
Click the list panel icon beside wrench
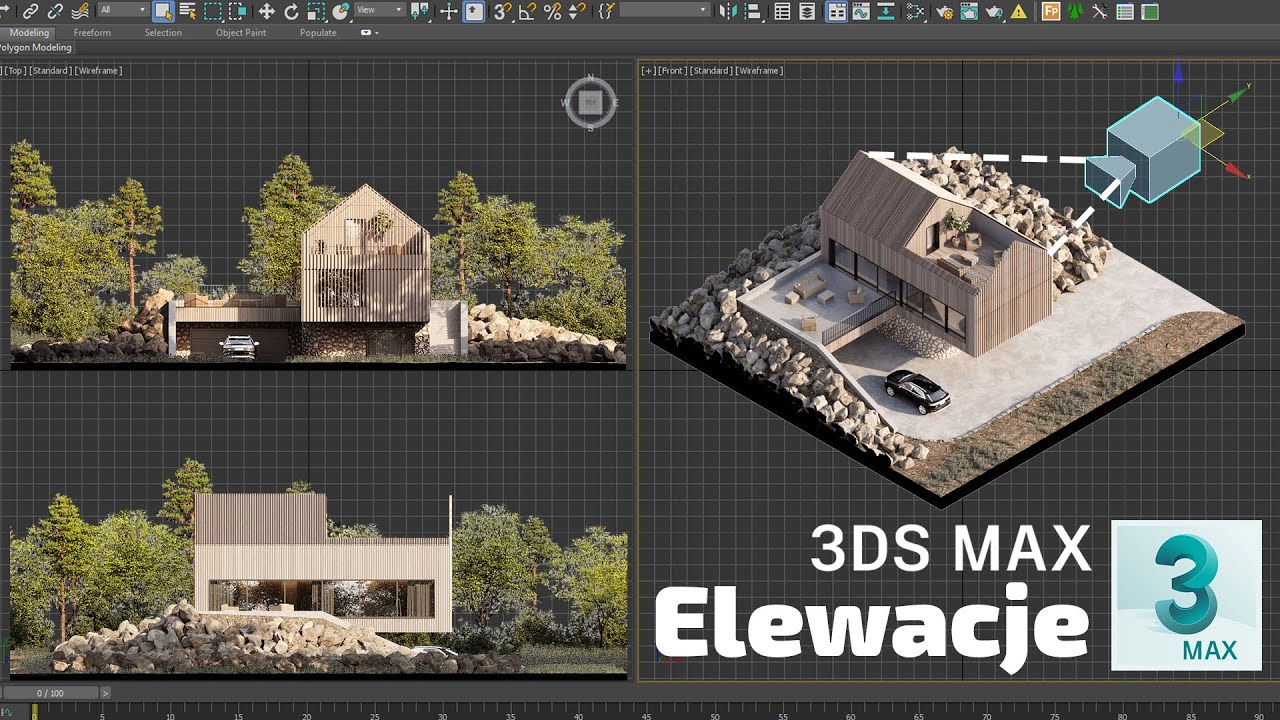(1125, 11)
